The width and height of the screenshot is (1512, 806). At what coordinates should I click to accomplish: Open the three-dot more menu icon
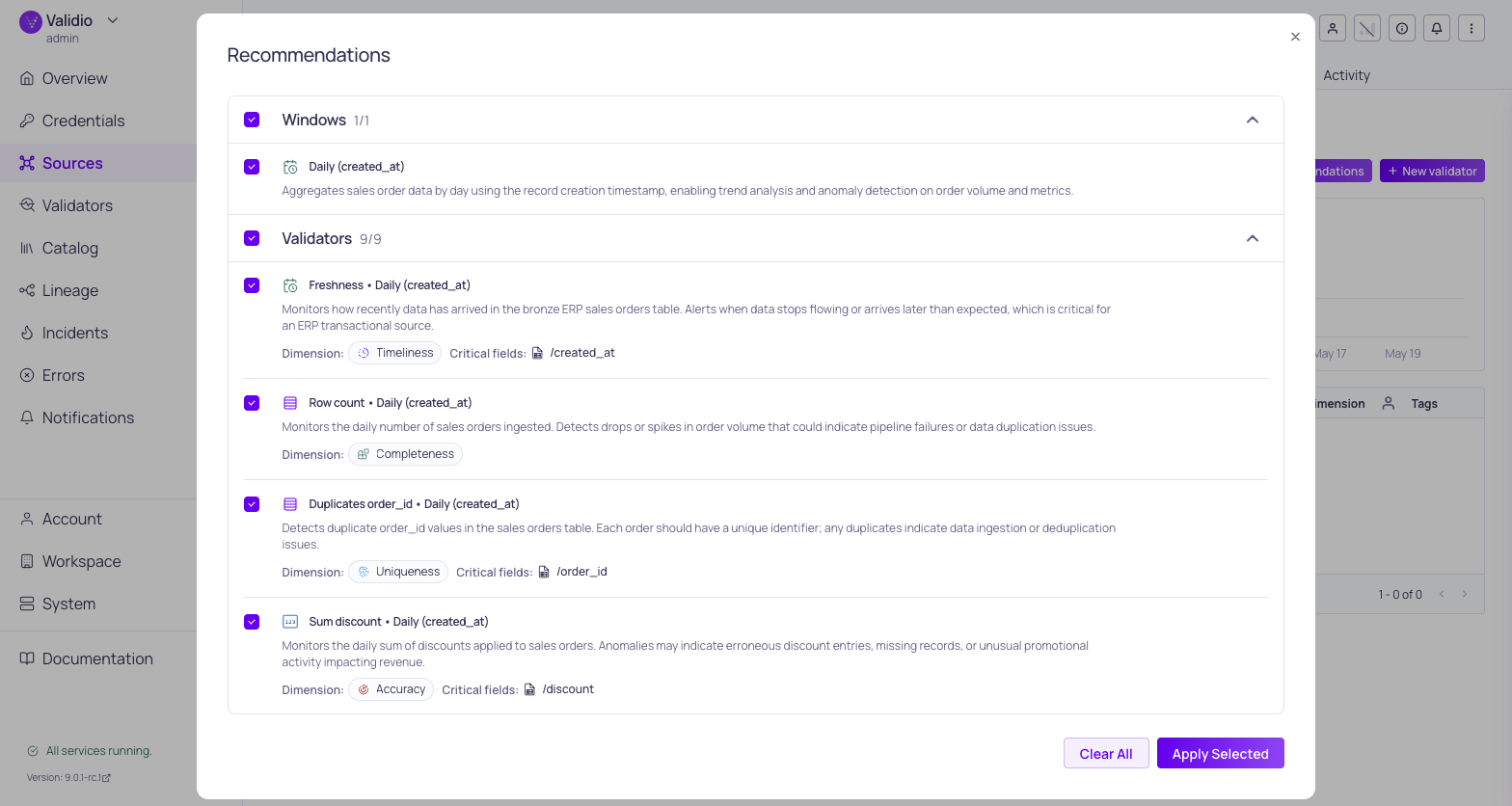(x=1471, y=28)
